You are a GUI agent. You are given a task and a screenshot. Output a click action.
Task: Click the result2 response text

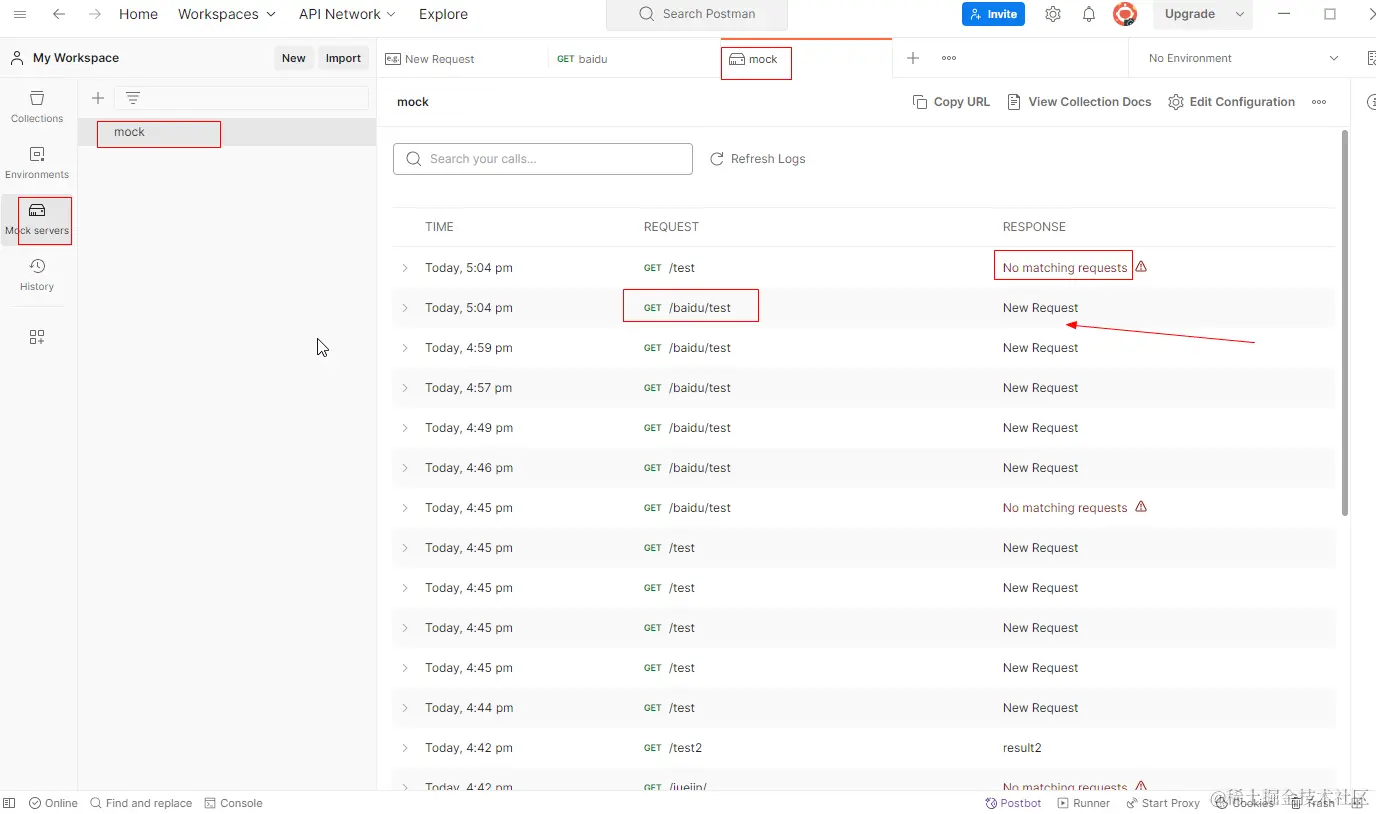pyautogui.click(x=1022, y=748)
